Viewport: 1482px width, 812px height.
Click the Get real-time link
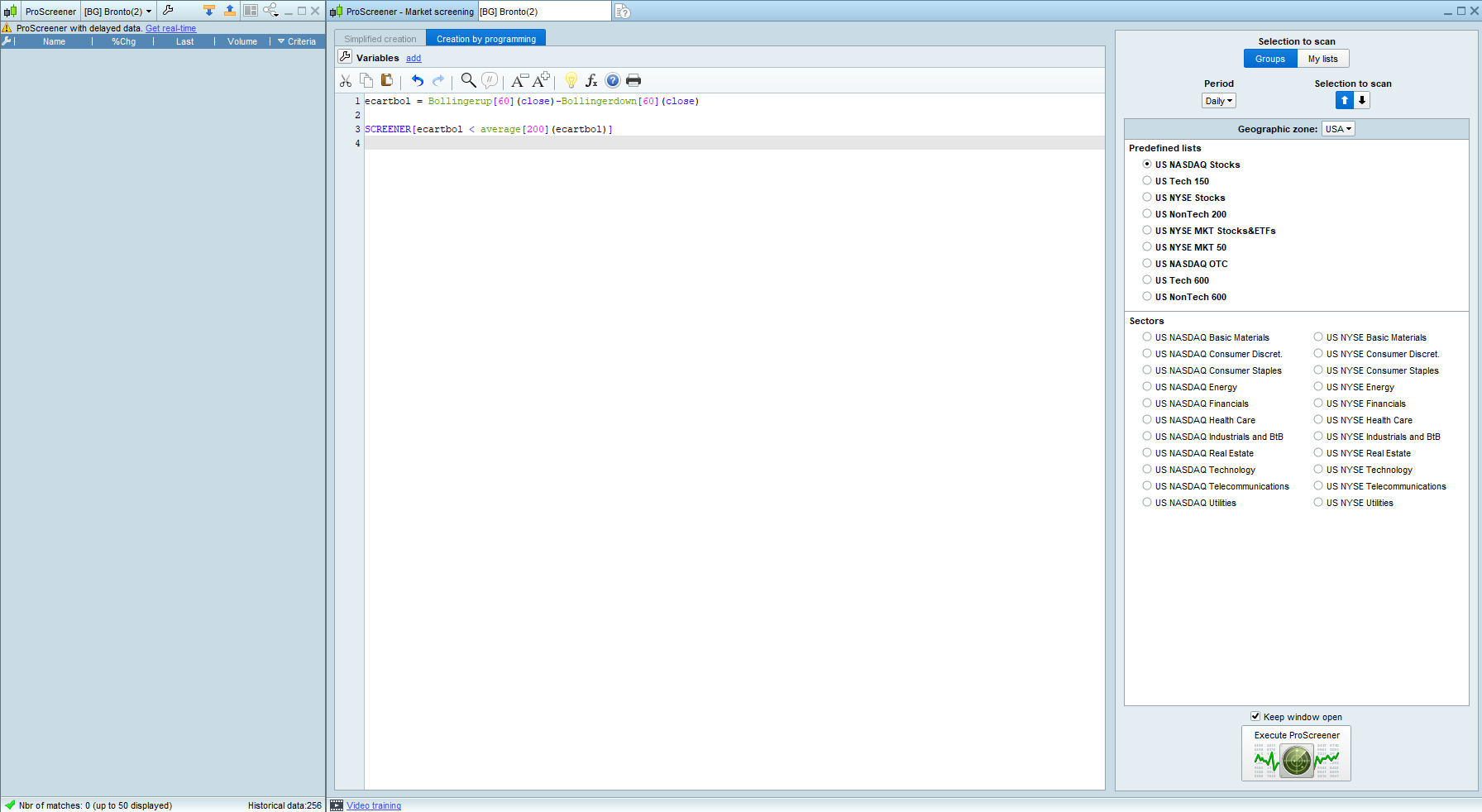coord(171,28)
